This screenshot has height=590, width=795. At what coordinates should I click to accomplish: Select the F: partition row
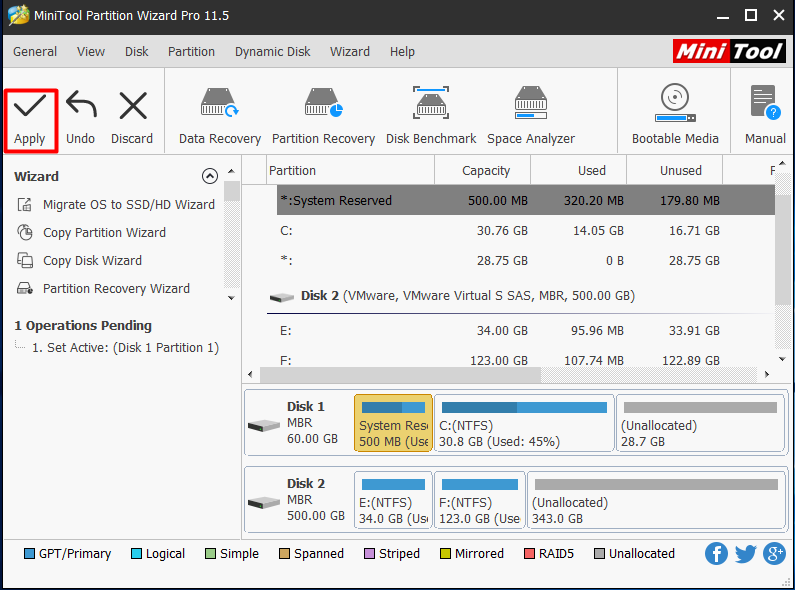(525, 359)
